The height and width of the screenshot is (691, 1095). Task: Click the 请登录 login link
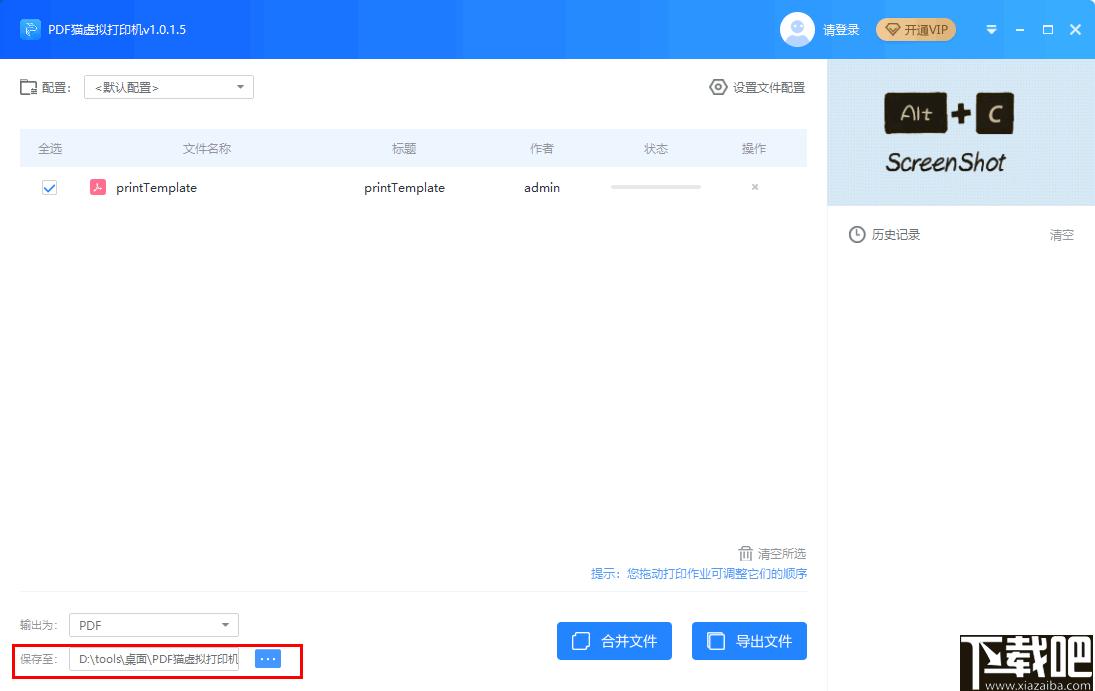pos(841,30)
